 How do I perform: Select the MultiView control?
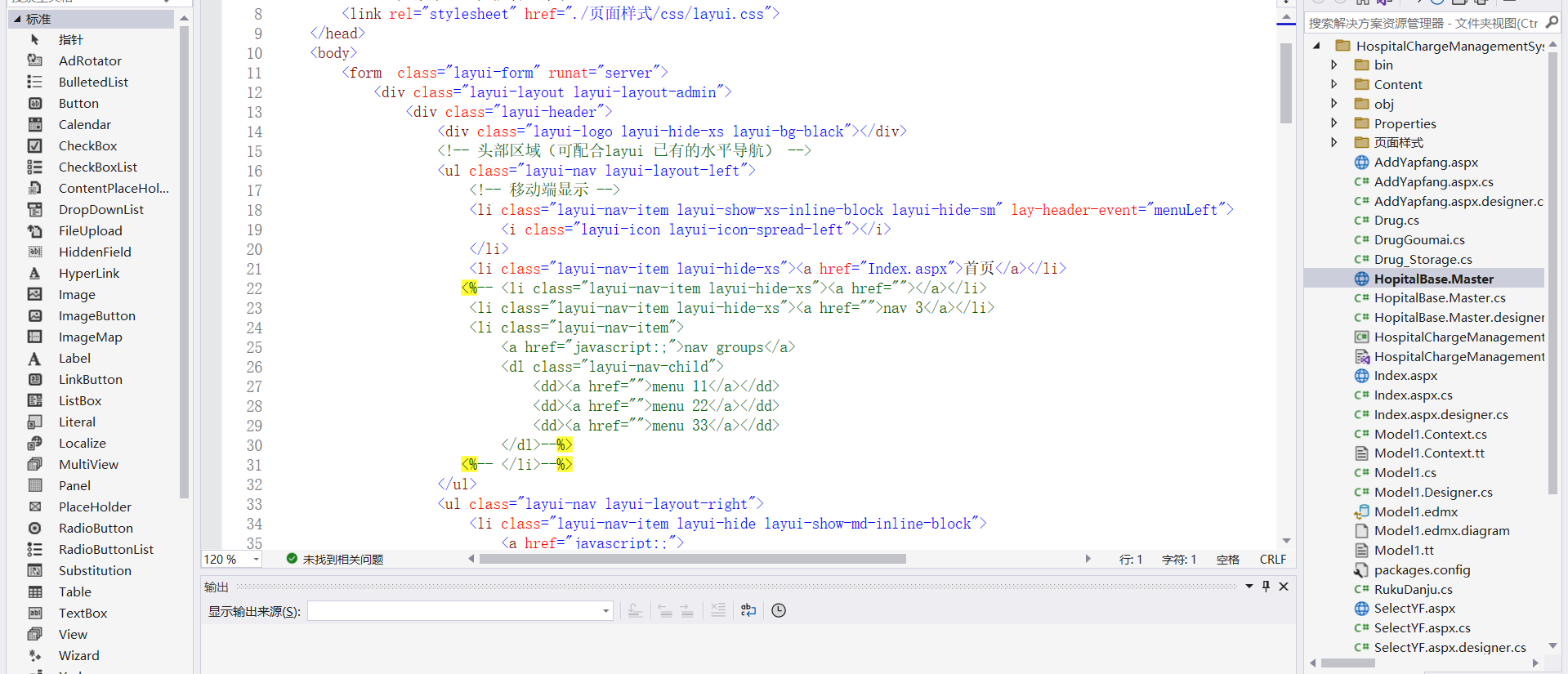pos(90,464)
